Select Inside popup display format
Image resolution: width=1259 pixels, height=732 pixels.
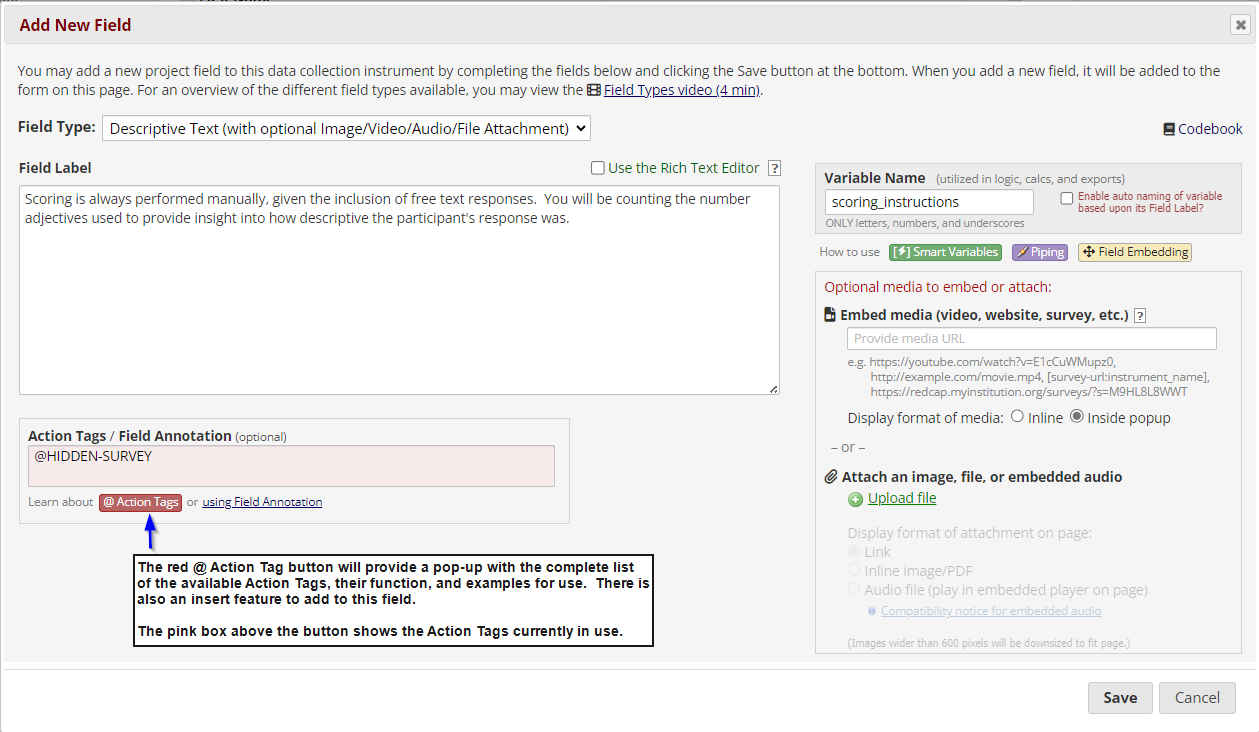pos(1077,417)
